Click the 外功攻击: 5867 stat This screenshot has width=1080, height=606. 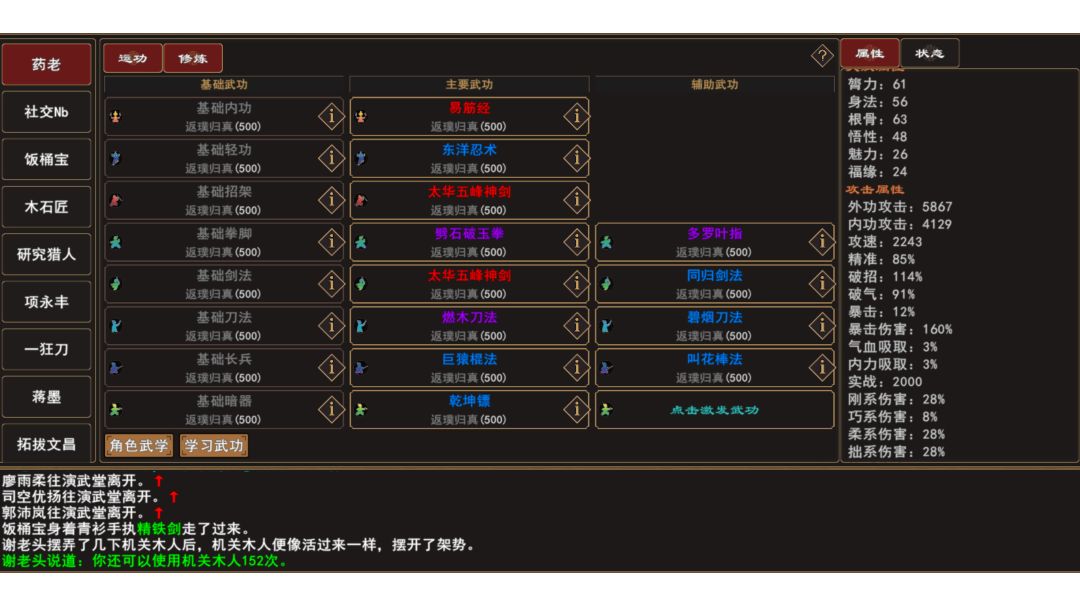[x=900, y=207]
